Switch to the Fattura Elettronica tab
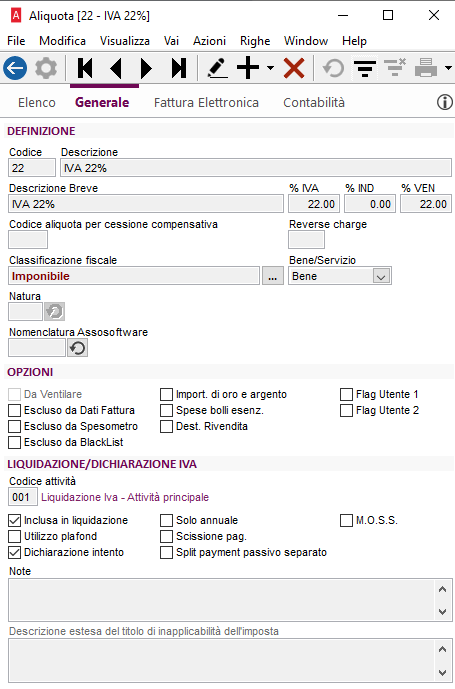 (206, 103)
